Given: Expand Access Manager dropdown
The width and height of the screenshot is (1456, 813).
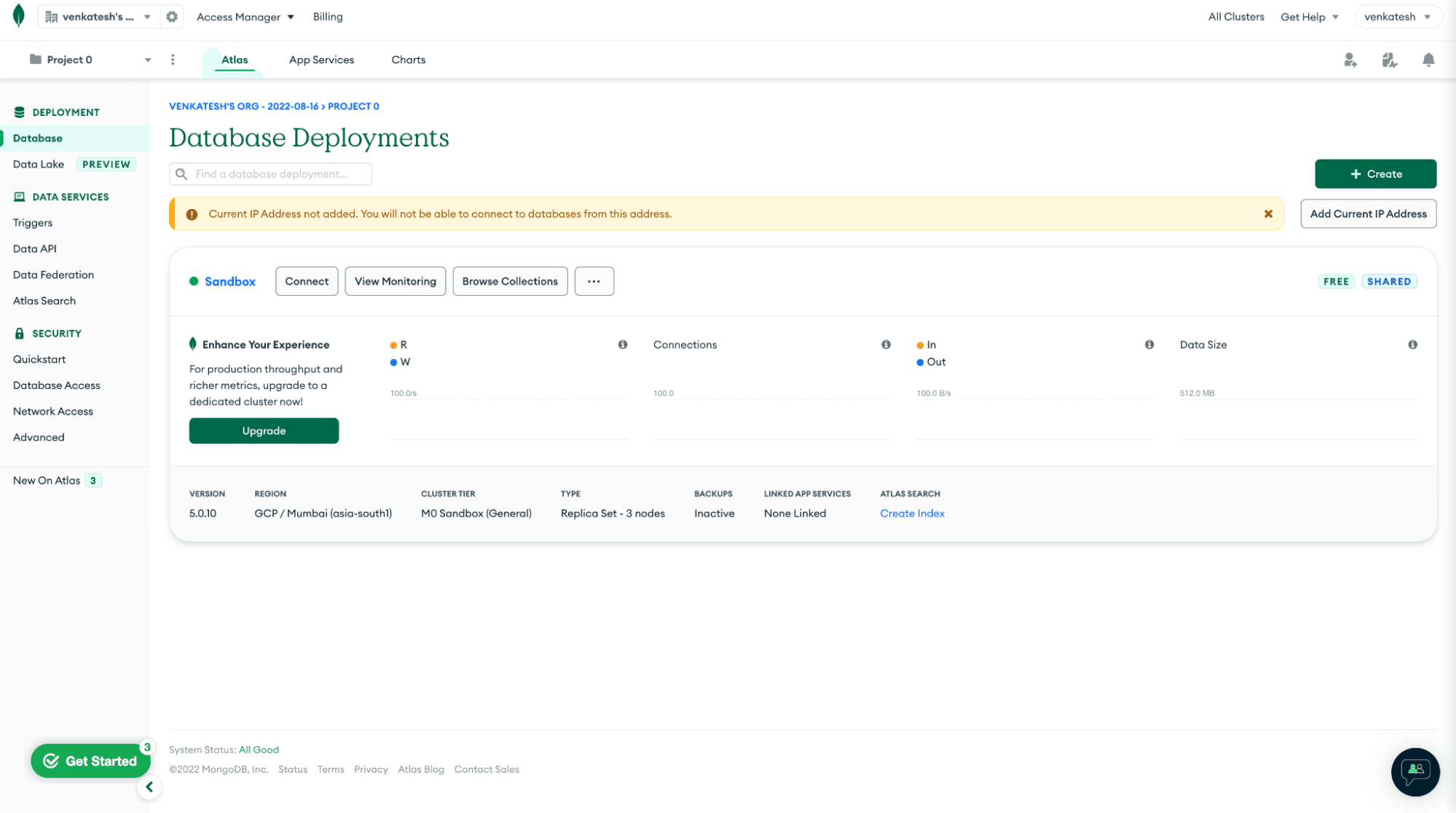Looking at the screenshot, I should click(x=245, y=17).
